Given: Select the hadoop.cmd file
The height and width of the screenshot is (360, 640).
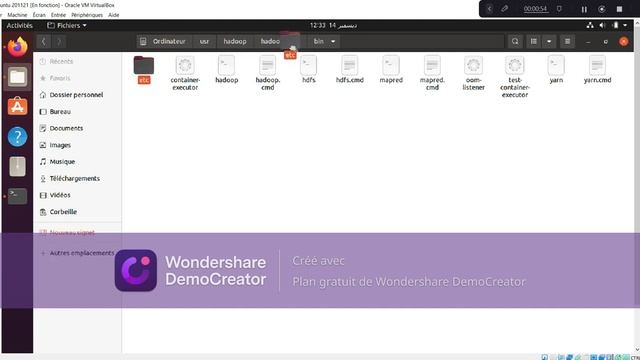Looking at the screenshot, I should click(268, 73).
